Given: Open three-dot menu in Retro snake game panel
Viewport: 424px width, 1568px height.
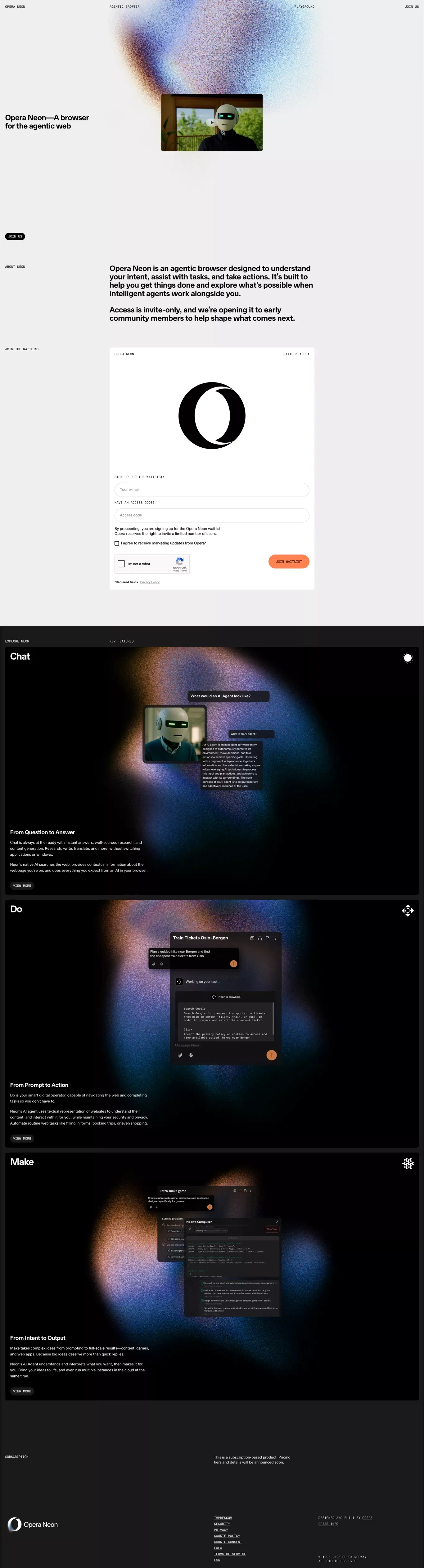Looking at the screenshot, I should pyautogui.click(x=250, y=1191).
